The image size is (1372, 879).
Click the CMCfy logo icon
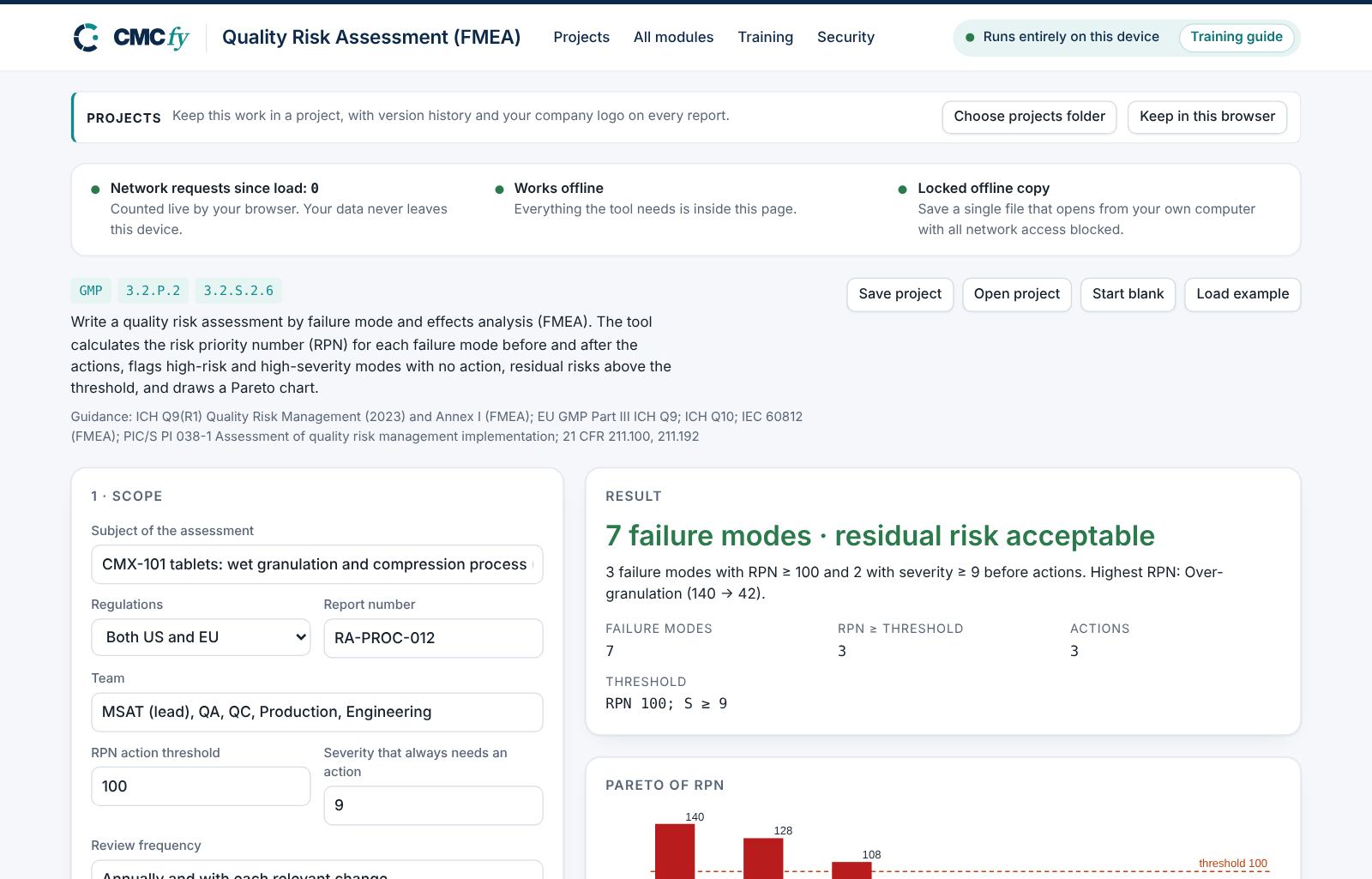[x=87, y=38]
